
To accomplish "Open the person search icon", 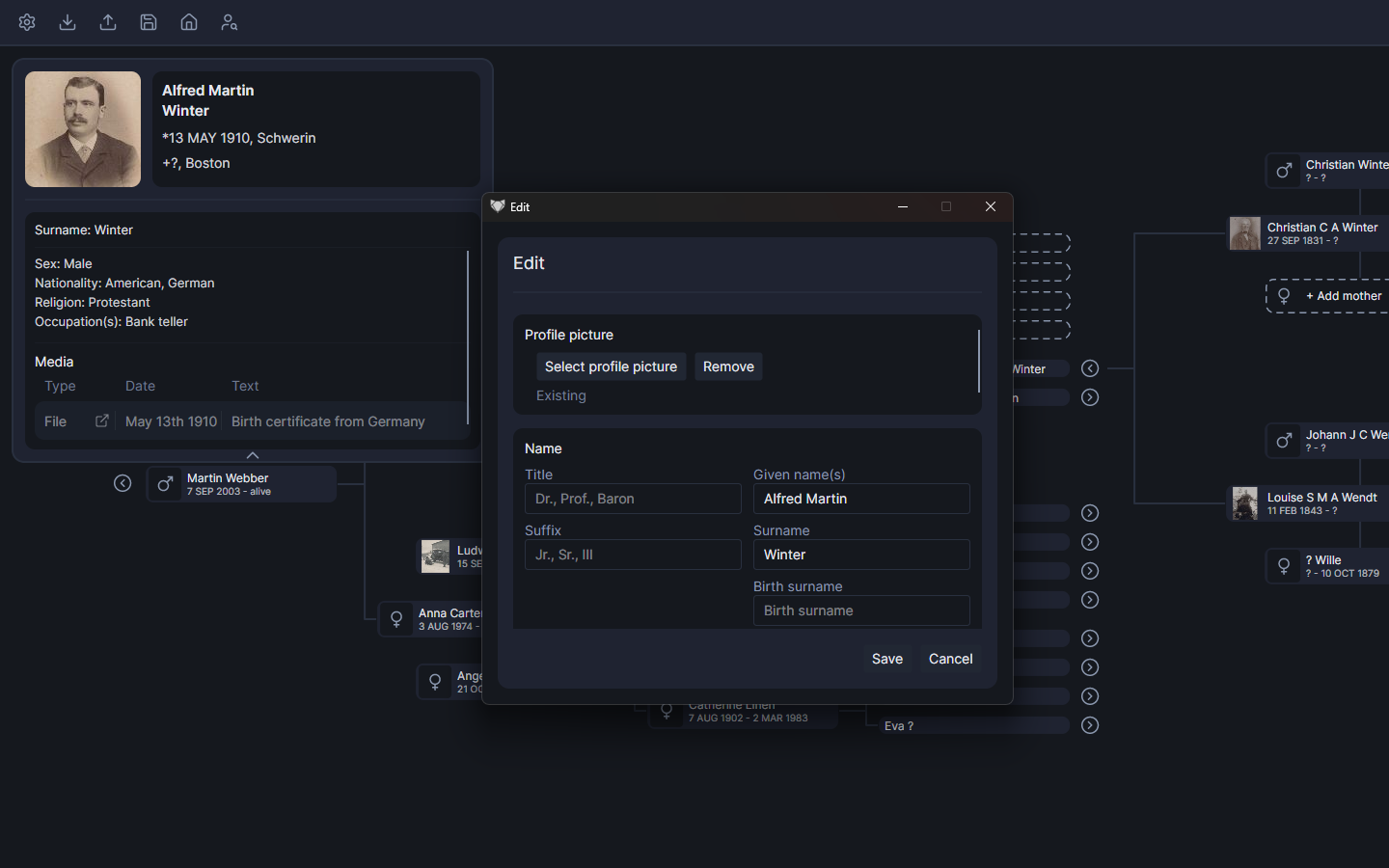I will (230, 22).
